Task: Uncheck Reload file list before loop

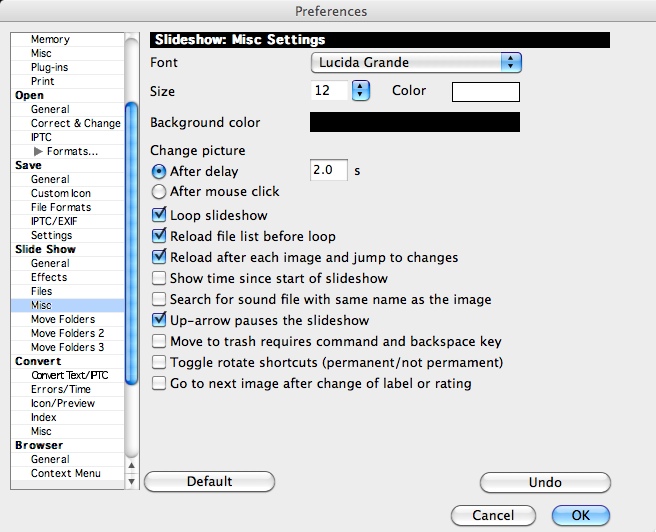Action: (x=159, y=235)
